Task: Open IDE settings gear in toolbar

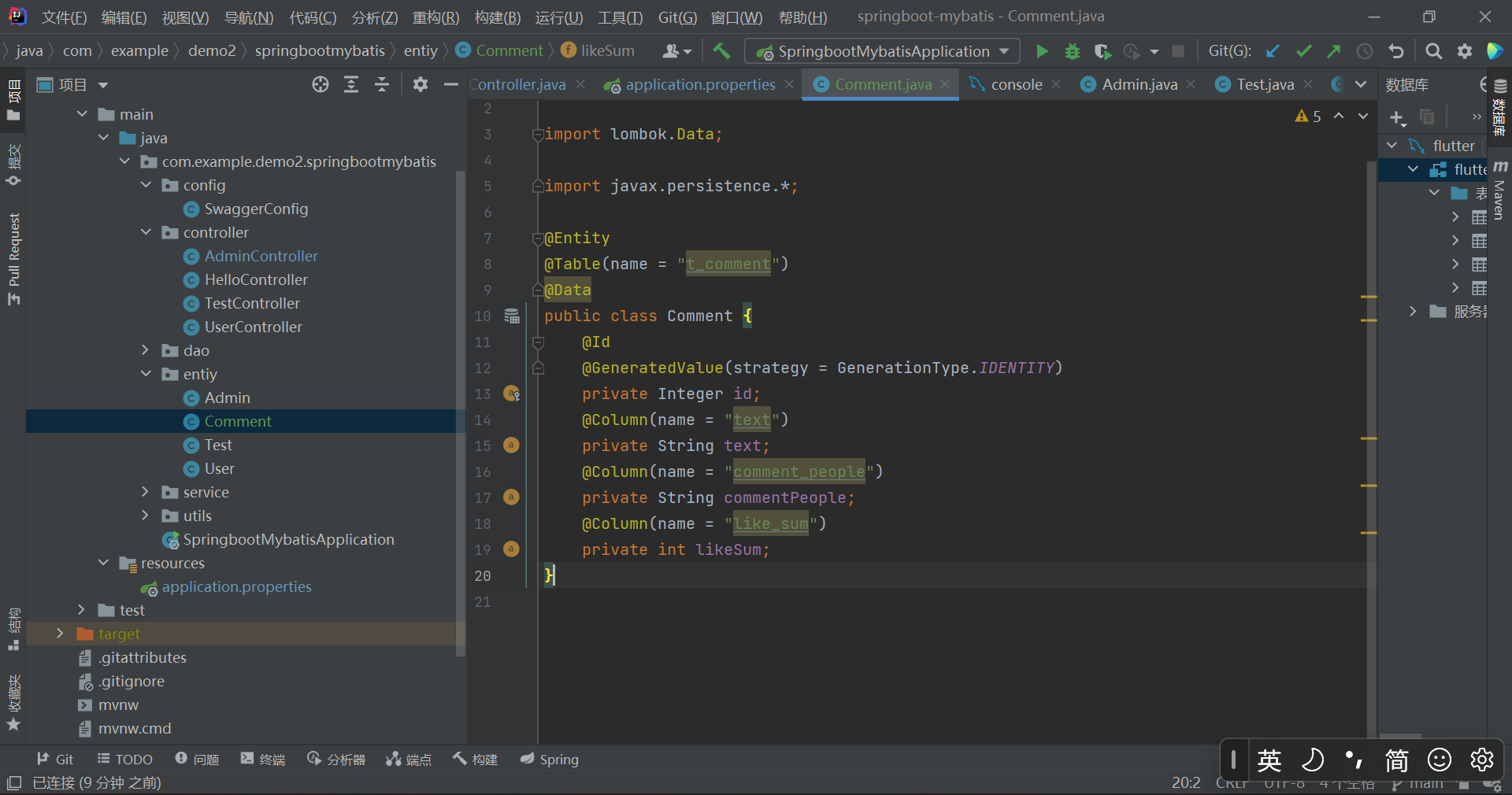Action: (x=1465, y=51)
